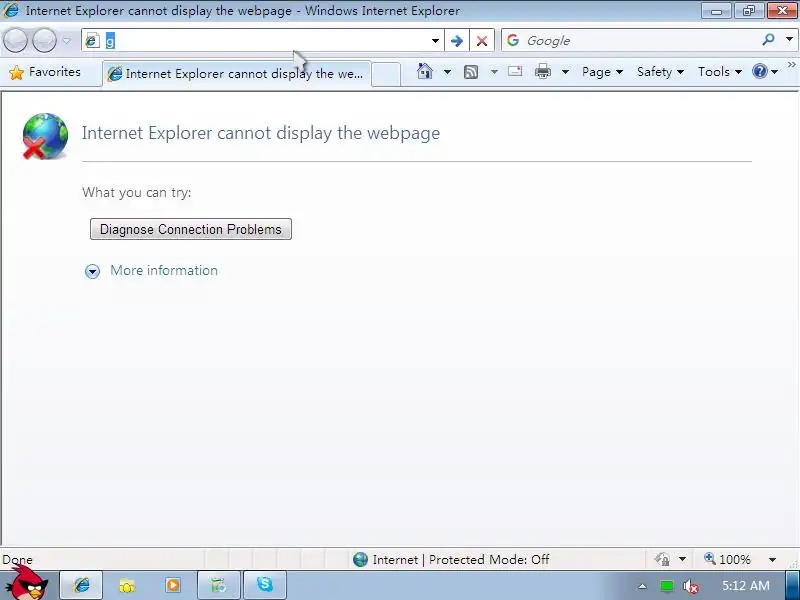Run search with the magnifier icon
Screen dimensions: 800x600
pos(768,40)
